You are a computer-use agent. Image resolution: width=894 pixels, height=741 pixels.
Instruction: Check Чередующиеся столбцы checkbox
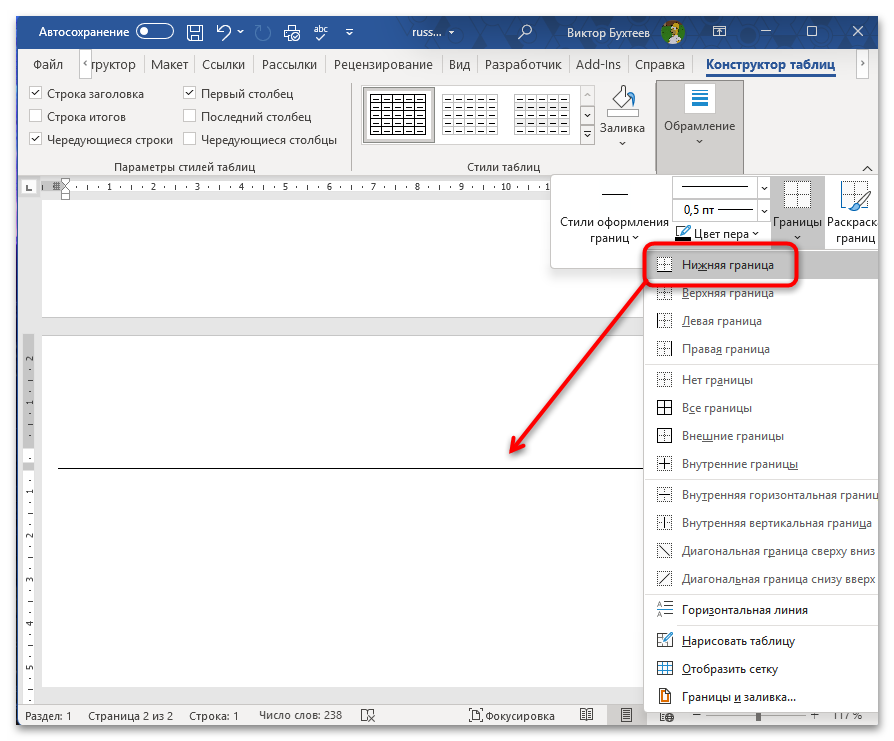190,139
